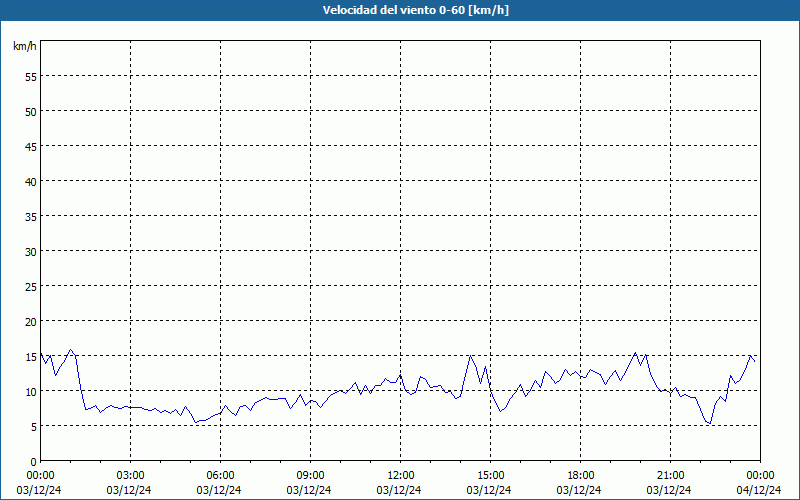This screenshot has width=800, height=500.
Task: Click the "15:00" time label
Action: 490,476
